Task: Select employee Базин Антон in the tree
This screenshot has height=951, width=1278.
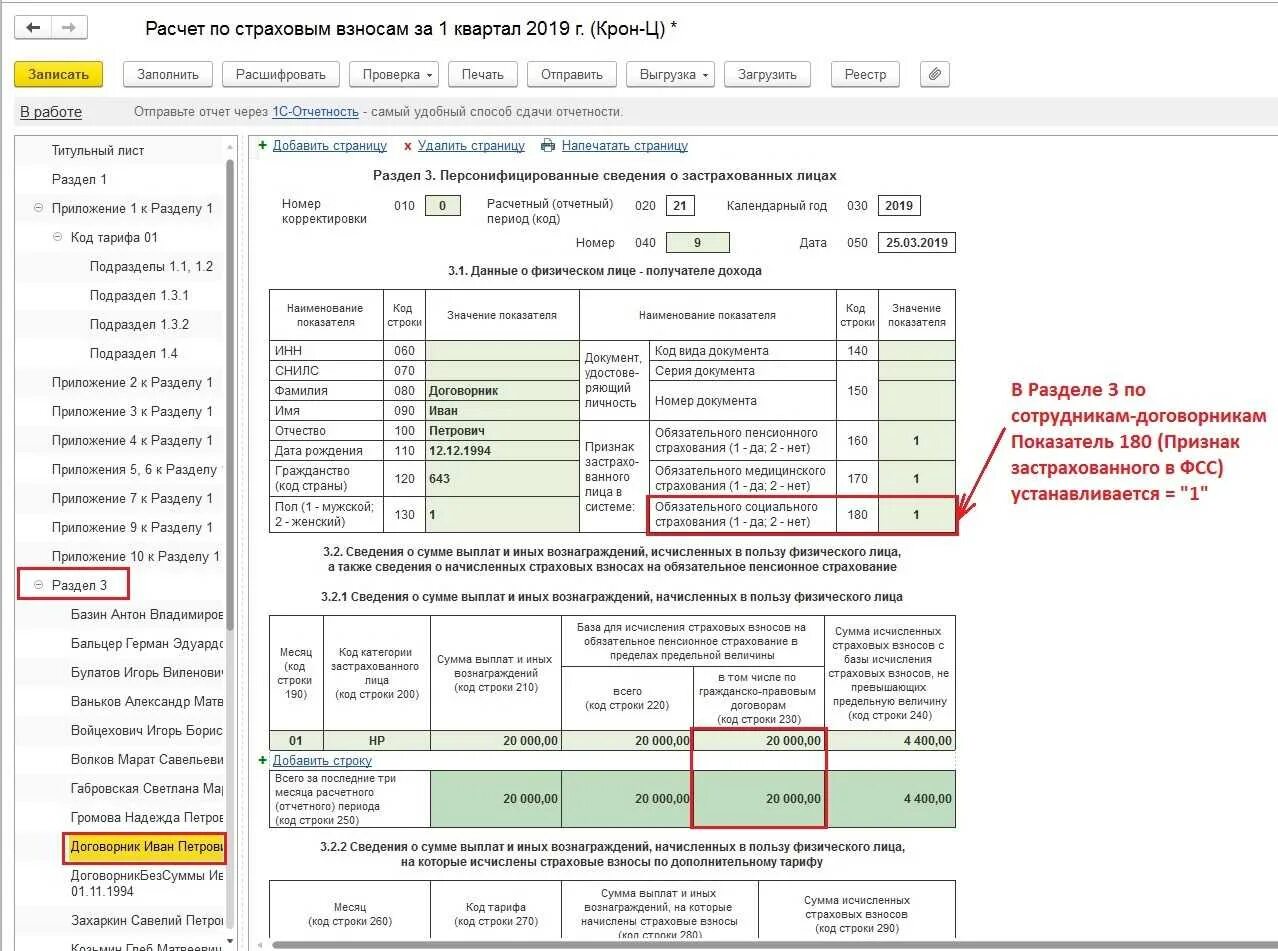Action: coord(147,614)
